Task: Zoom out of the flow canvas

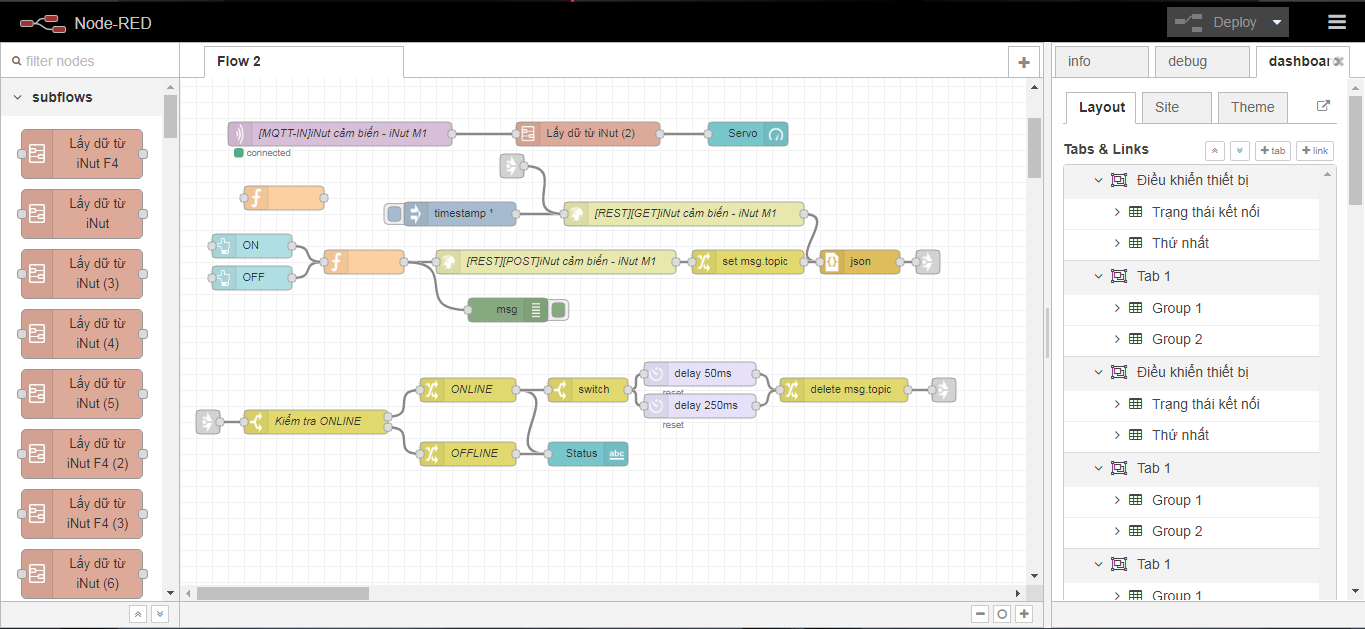Action: (x=980, y=614)
